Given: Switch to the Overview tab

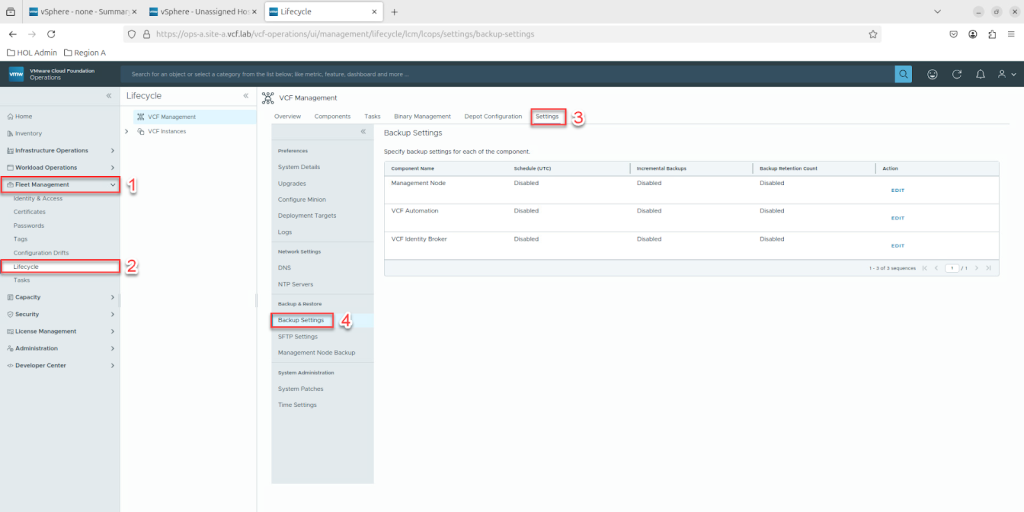Looking at the screenshot, I should pos(287,116).
